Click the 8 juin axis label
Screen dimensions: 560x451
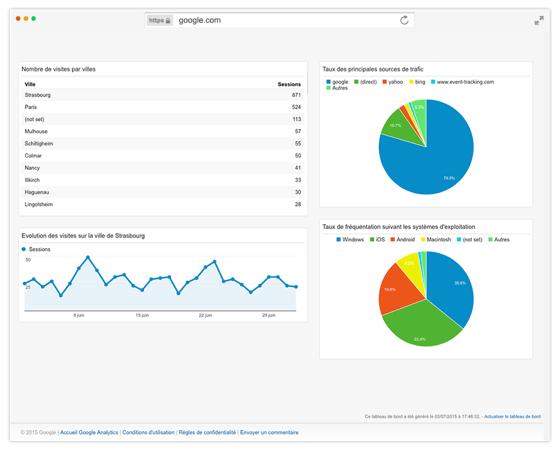coord(79,315)
